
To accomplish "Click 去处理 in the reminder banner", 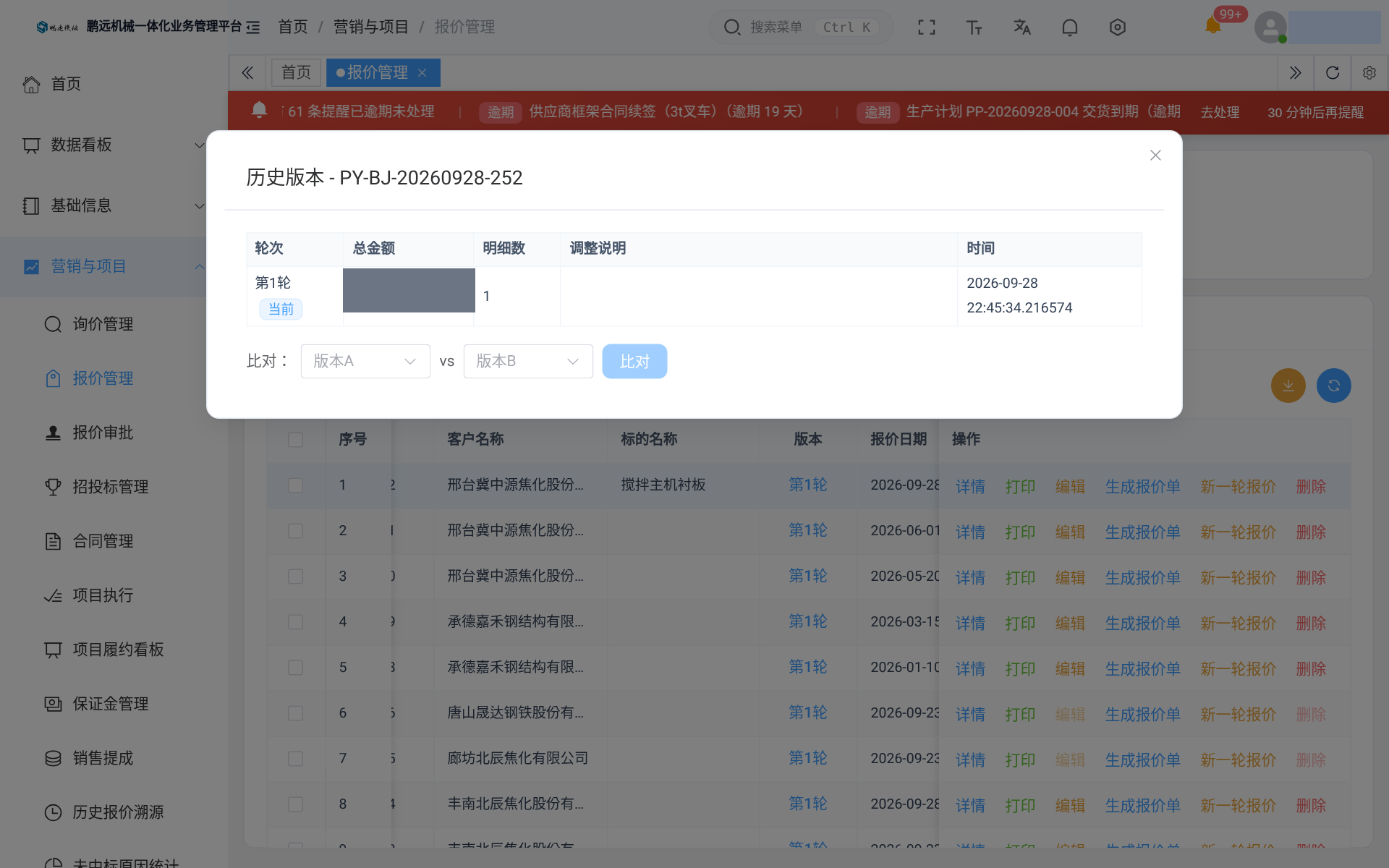I will coord(1220,112).
